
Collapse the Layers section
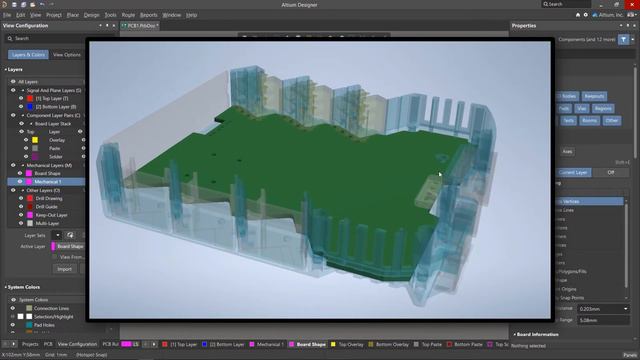click(5, 69)
